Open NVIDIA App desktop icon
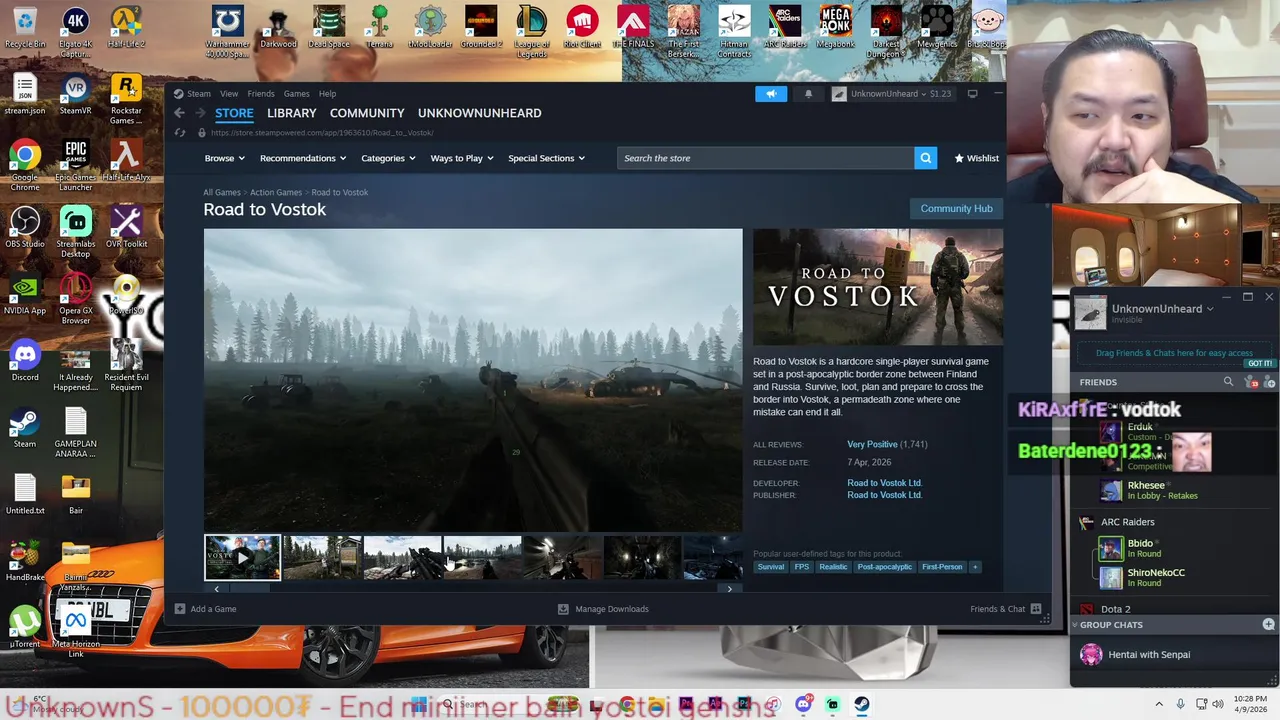 [x=25, y=295]
